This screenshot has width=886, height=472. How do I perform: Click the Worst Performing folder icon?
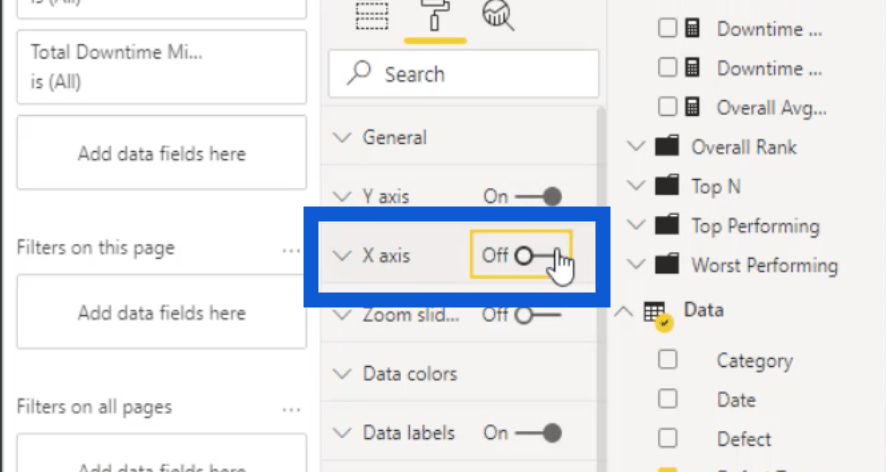pyautogui.click(x=667, y=265)
